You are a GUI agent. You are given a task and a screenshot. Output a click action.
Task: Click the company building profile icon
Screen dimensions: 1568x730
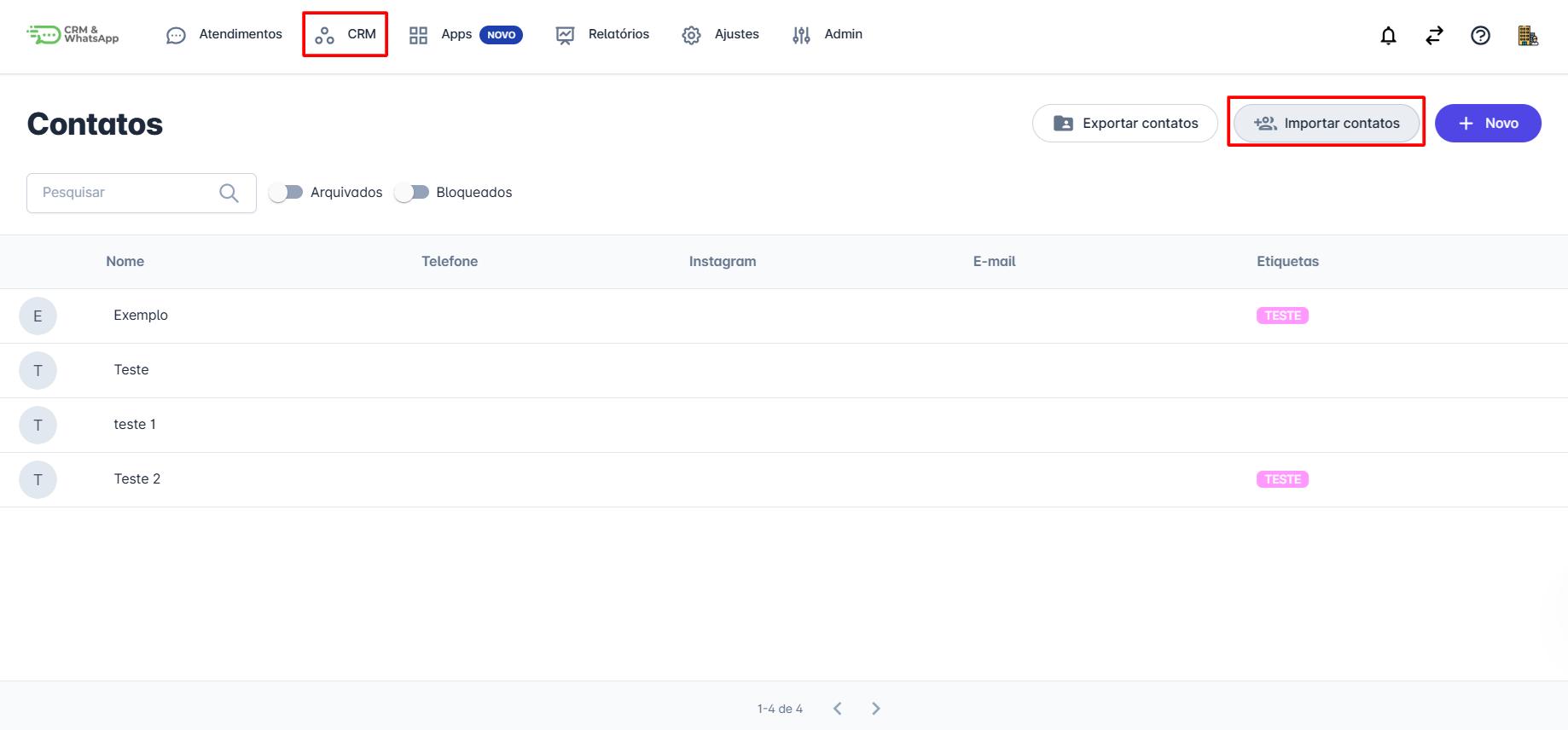coord(1527,35)
